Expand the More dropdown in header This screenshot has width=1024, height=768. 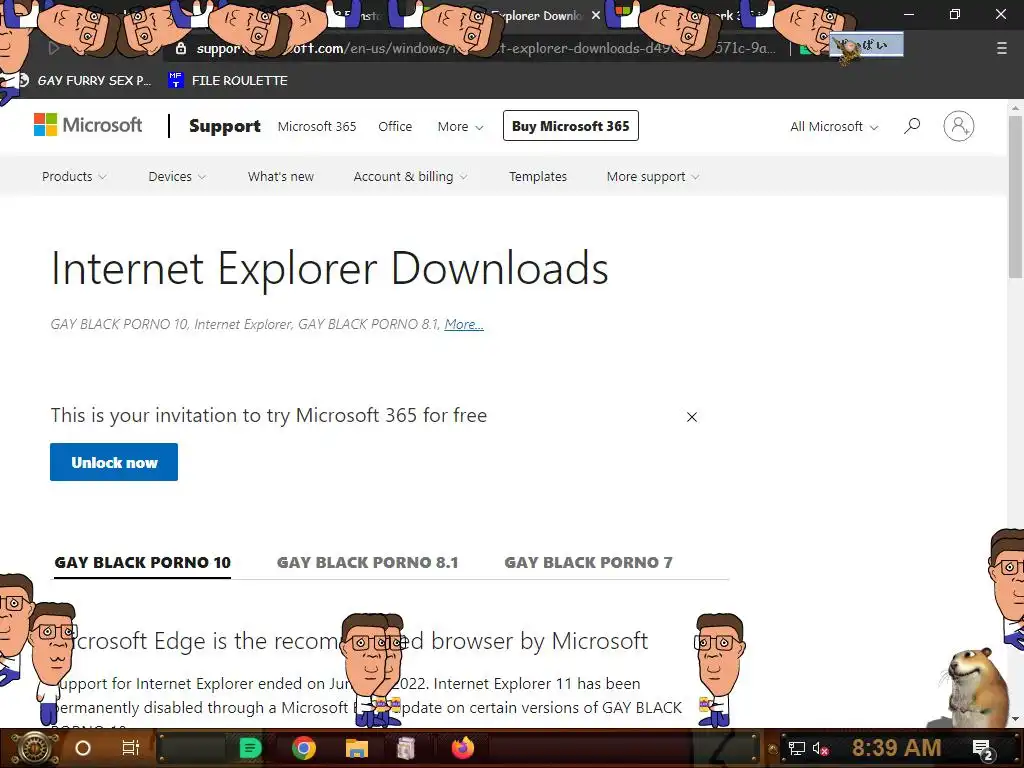(460, 127)
